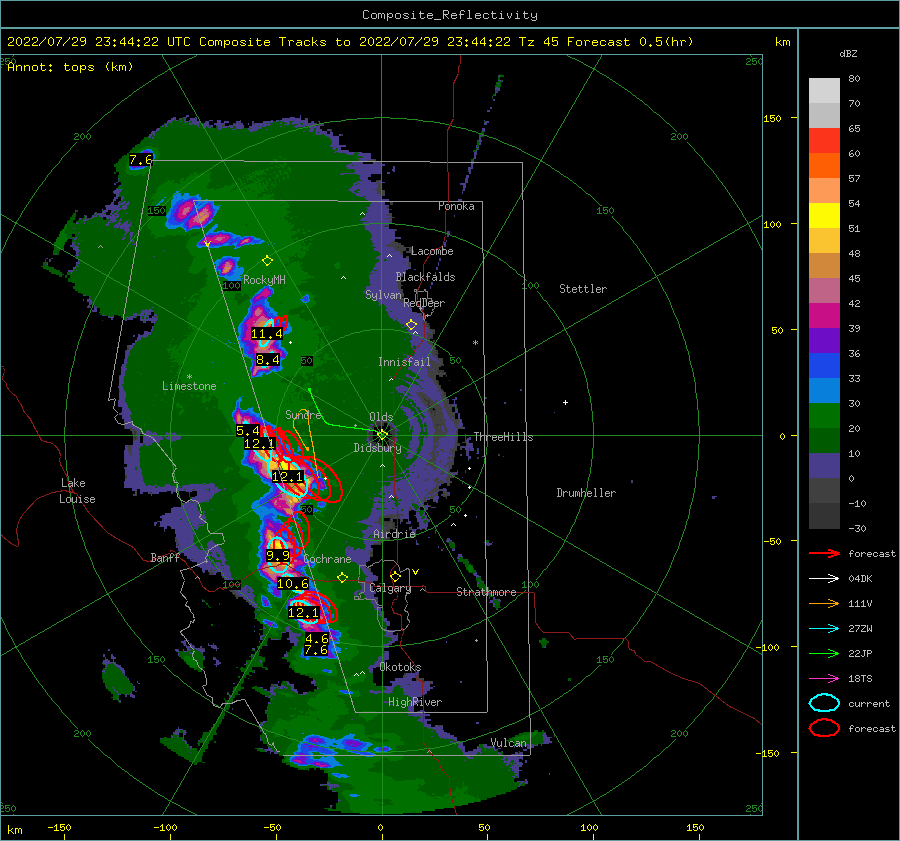Screen dimensions: 900x841
Task: Click the Composite_Reflectivity title
Action: [x=450, y=15]
